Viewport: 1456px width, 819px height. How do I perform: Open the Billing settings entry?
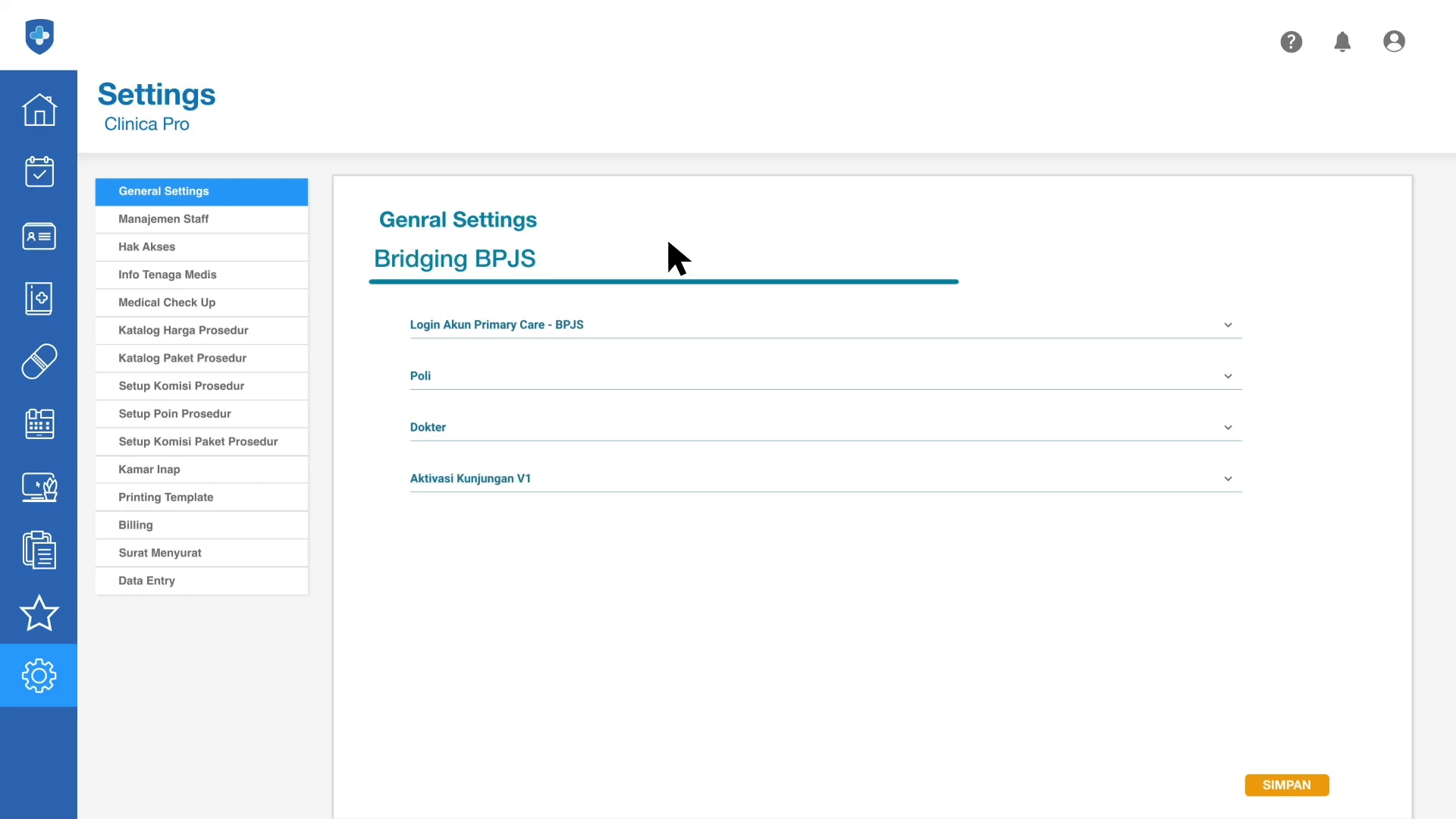click(x=136, y=526)
